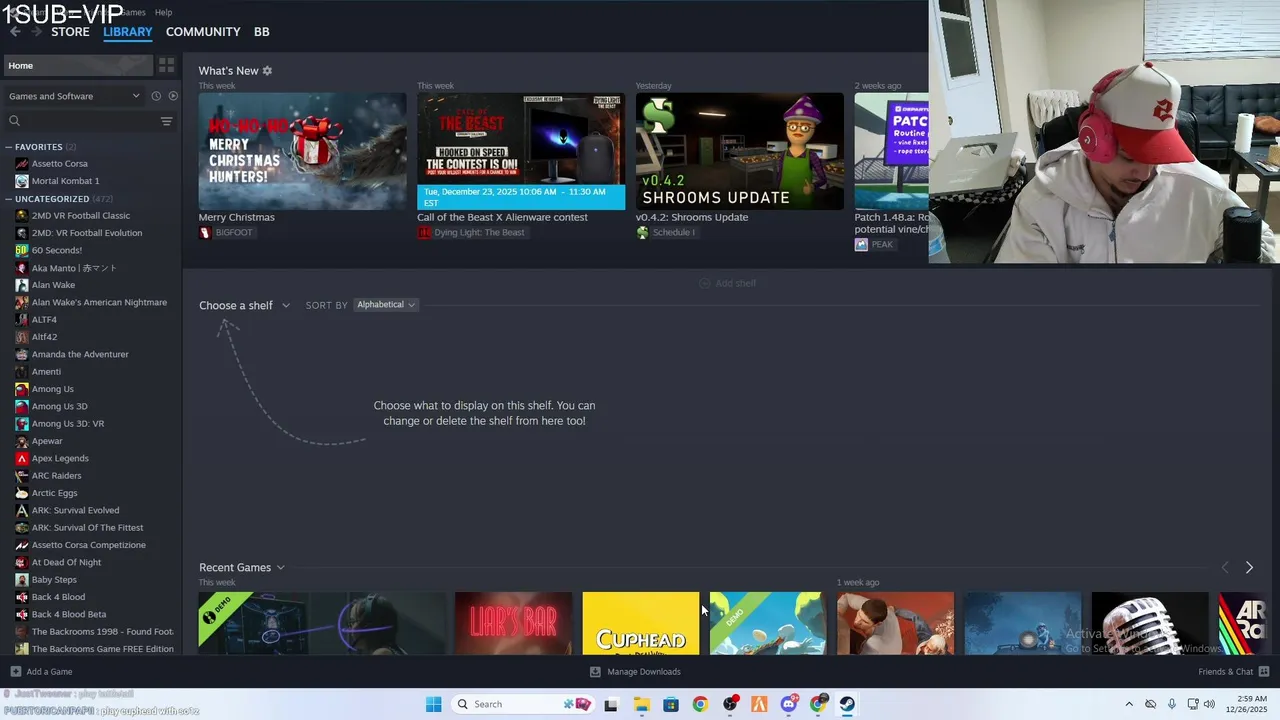Viewport: 1280px width, 720px height.
Task: Select Apex Legends in library list
Action: (60, 458)
